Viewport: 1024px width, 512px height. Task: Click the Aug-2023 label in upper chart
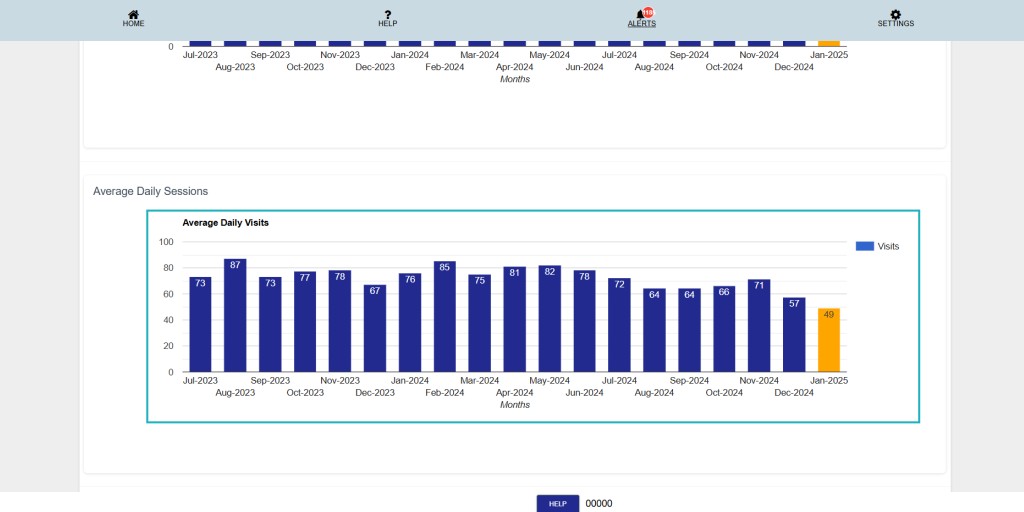point(235,67)
